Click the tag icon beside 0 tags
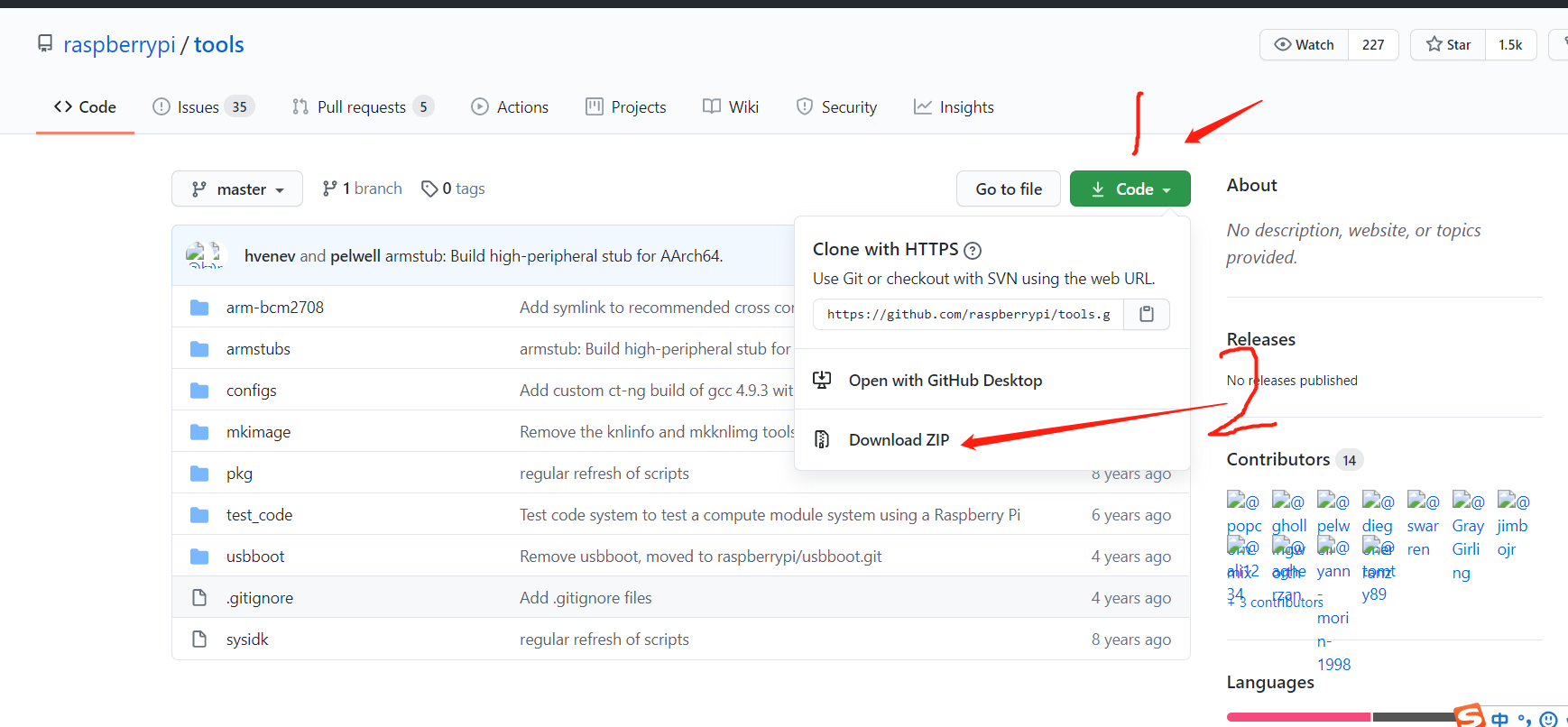 point(429,189)
